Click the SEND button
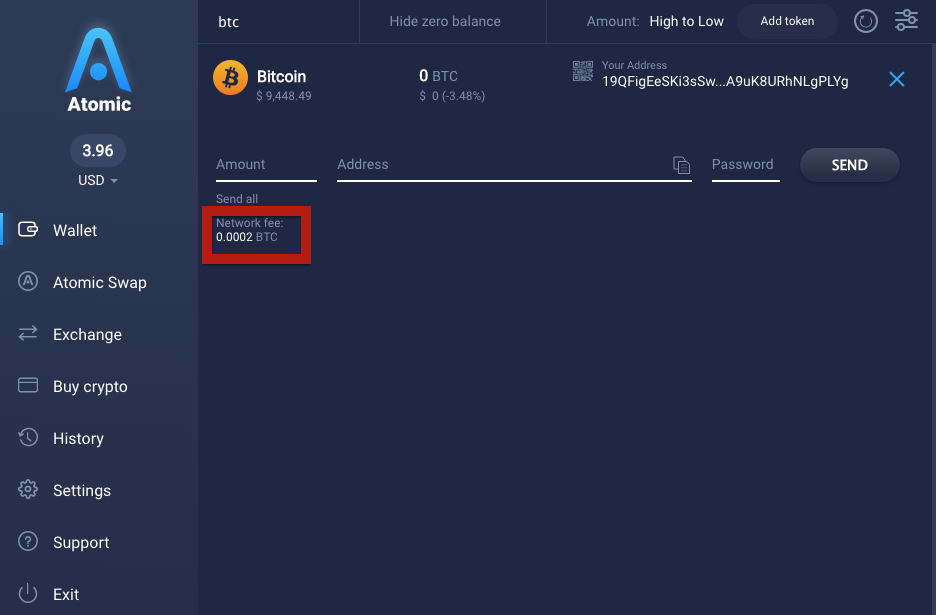 point(849,165)
